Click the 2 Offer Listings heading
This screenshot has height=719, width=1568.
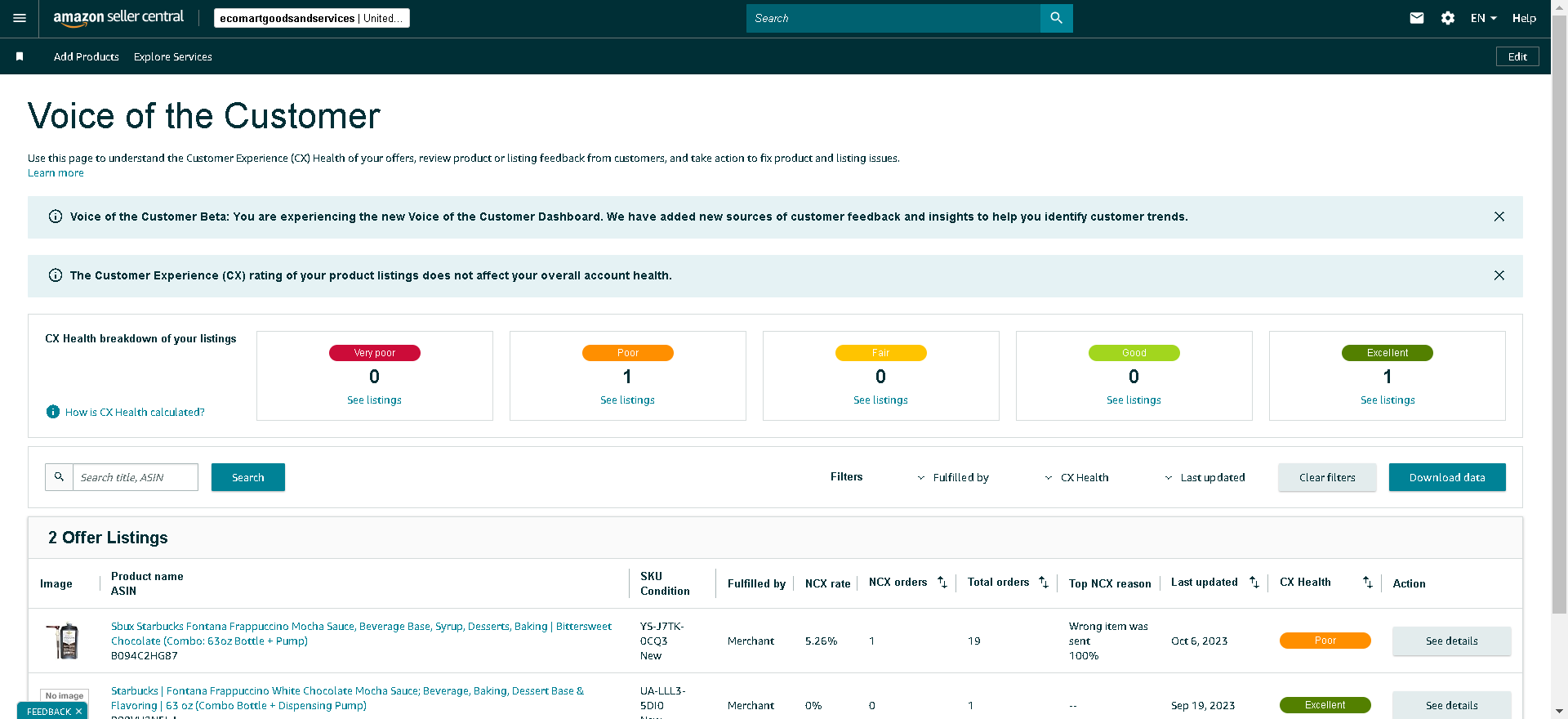point(108,538)
